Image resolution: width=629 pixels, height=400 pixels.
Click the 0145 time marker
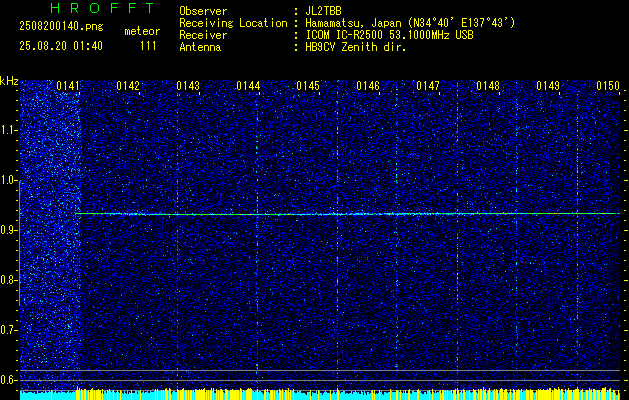pyautogui.click(x=308, y=86)
